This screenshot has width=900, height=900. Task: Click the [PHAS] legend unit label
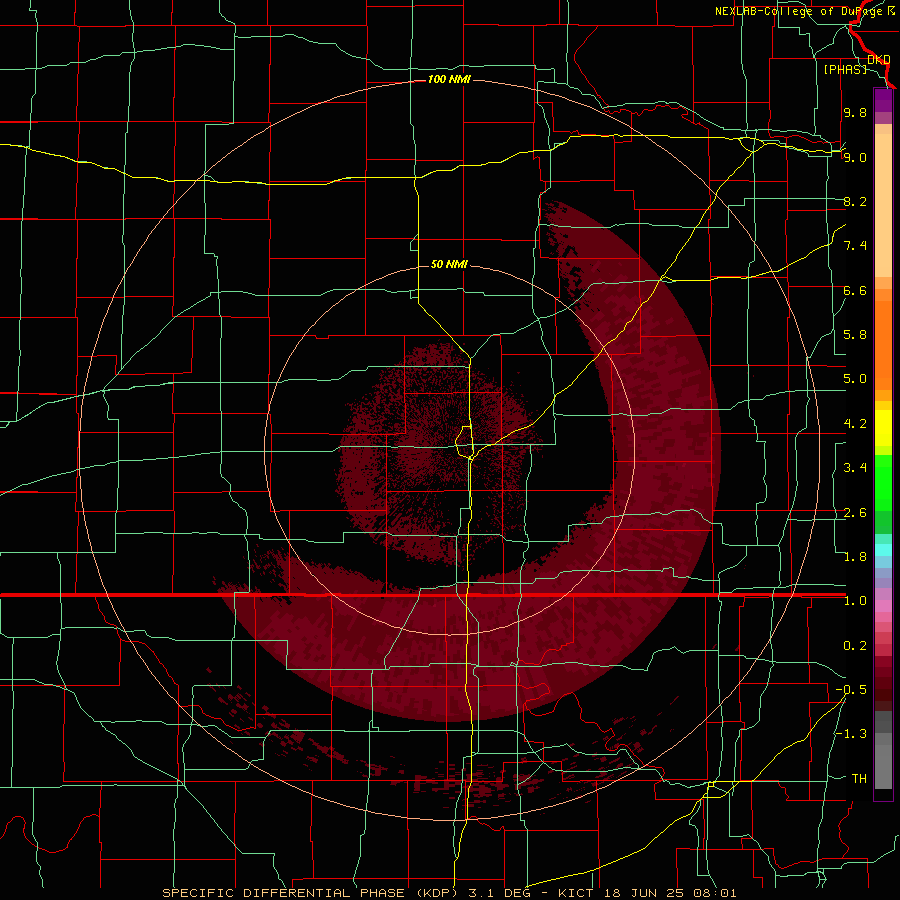845,69
